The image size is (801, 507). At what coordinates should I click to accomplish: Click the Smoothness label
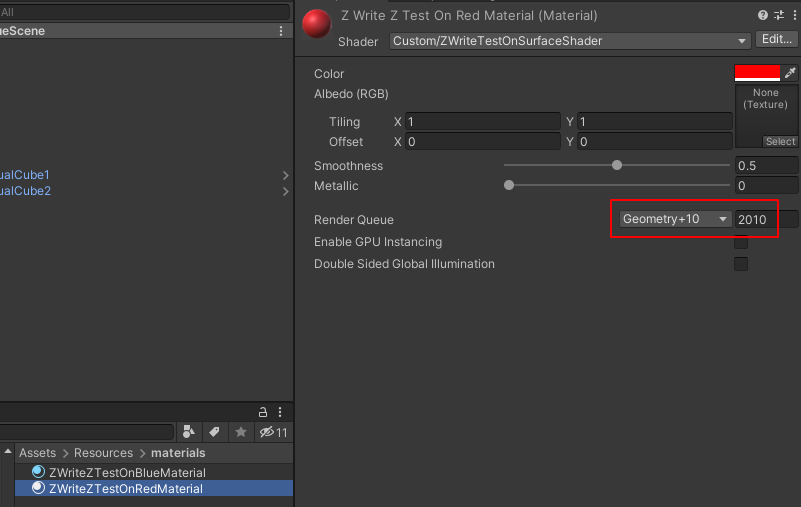coord(348,166)
